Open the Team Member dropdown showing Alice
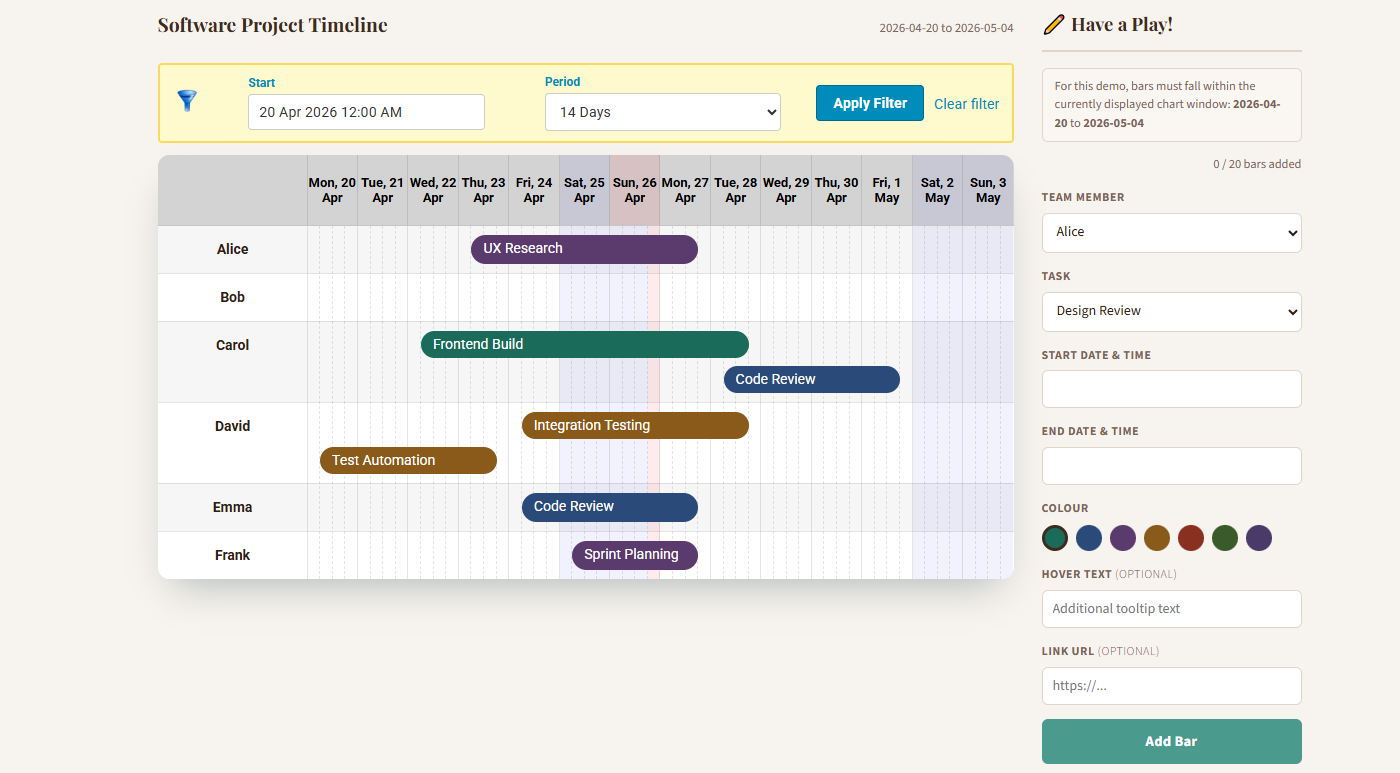The width and height of the screenshot is (1400, 773). [x=1172, y=232]
